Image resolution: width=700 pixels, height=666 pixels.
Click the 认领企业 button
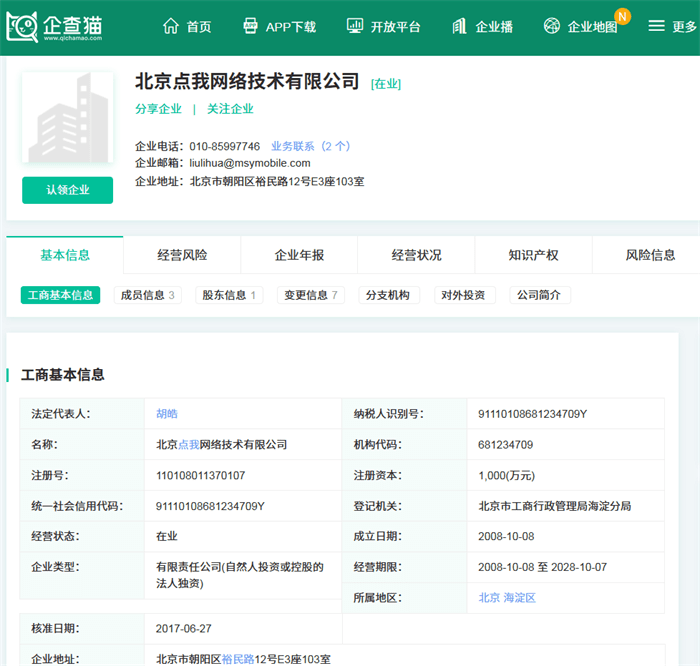tap(67, 190)
